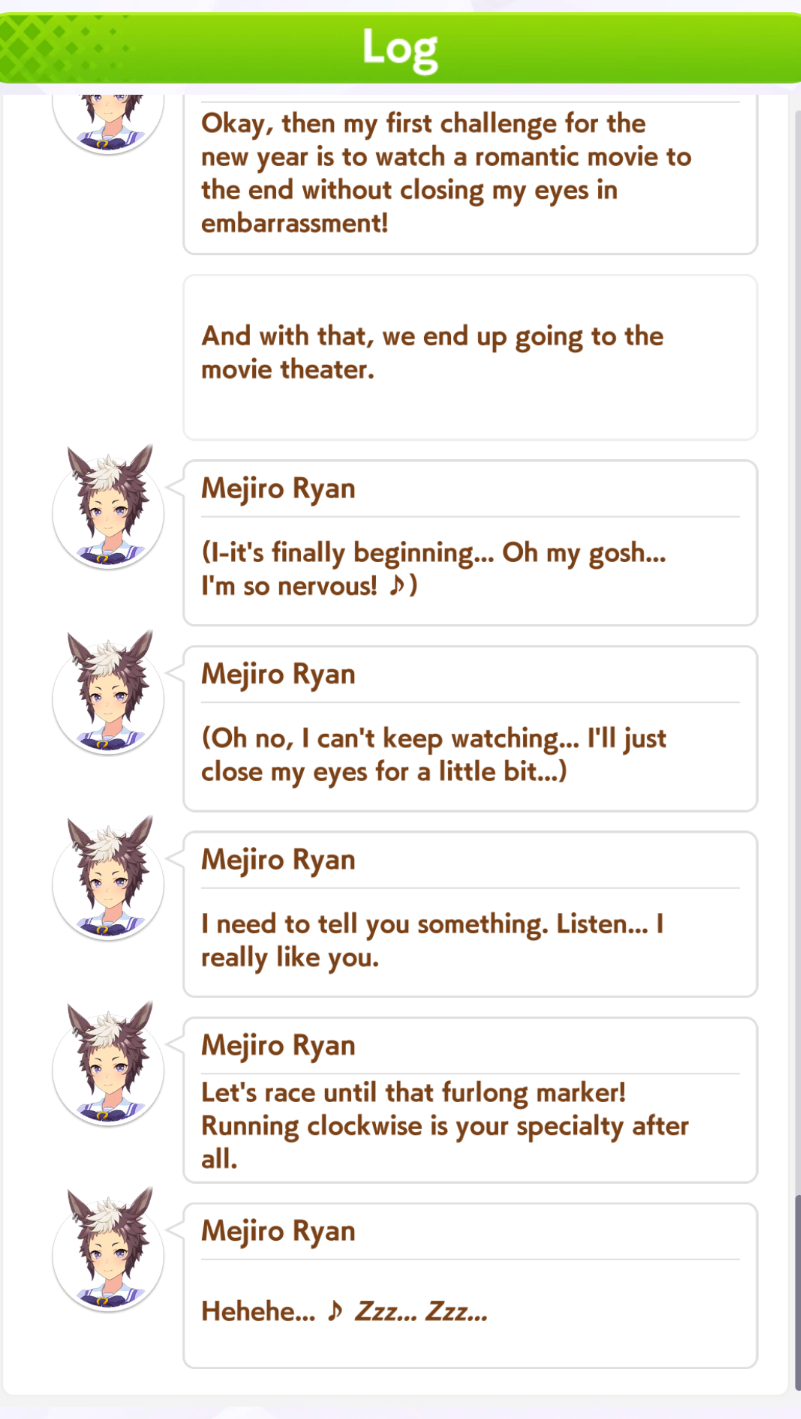Viewport: 801px width, 1419px height.
Task: Tap the Mejiro Ryan name above "I really like you"
Action: (x=278, y=860)
